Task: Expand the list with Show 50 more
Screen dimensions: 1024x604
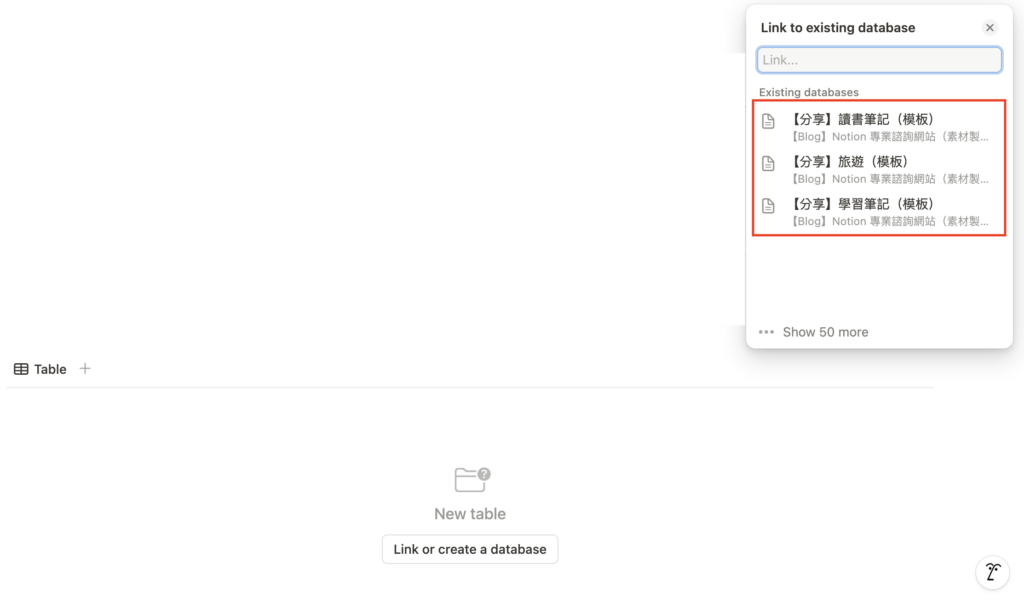Action: [825, 332]
